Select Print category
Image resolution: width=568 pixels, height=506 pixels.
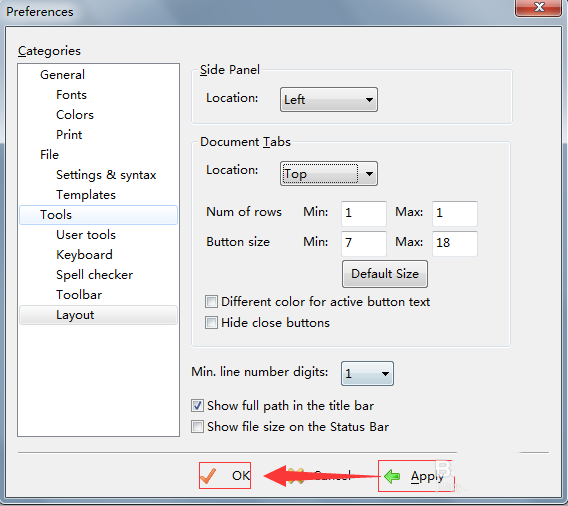click(x=69, y=135)
